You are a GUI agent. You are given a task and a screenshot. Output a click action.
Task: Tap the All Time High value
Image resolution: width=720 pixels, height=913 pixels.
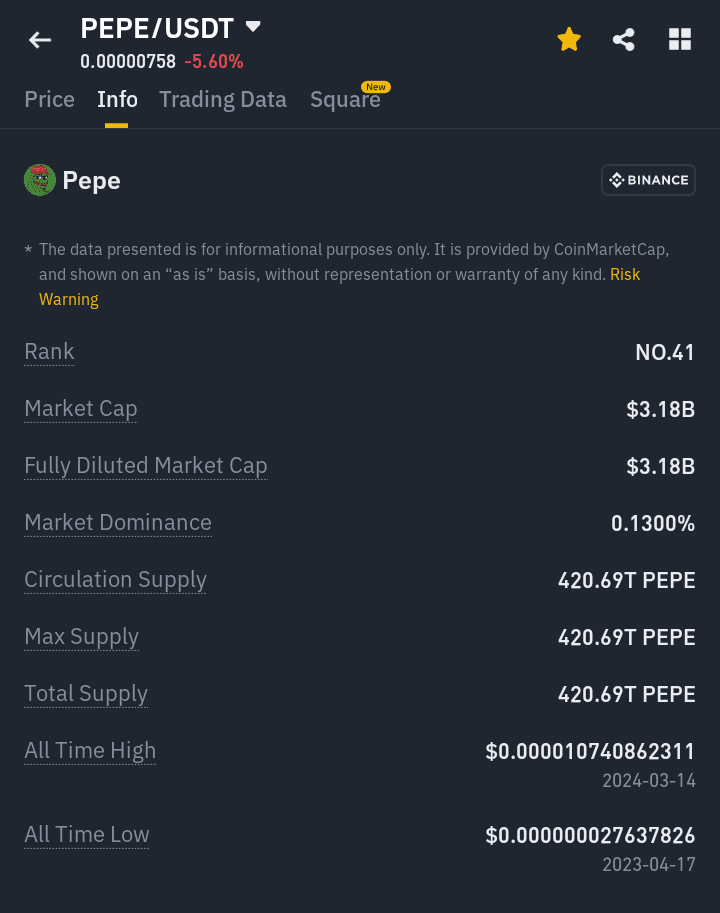(x=590, y=751)
